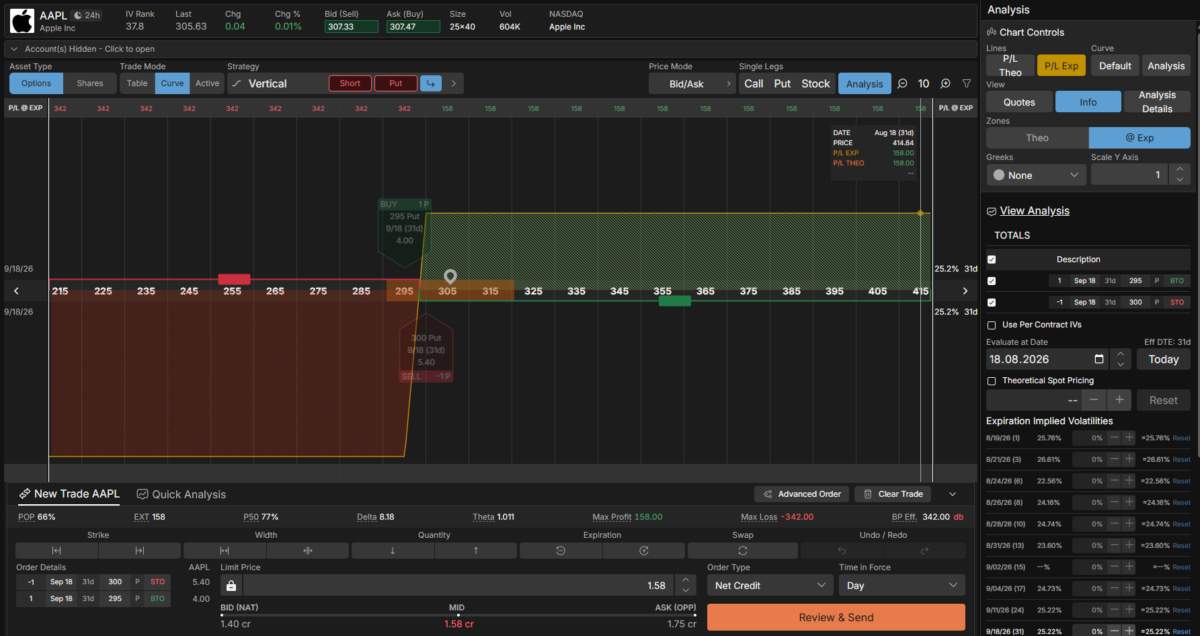The image size is (1200, 636).
Task: Narrow strike left button
Action: (x=57, y=551)
